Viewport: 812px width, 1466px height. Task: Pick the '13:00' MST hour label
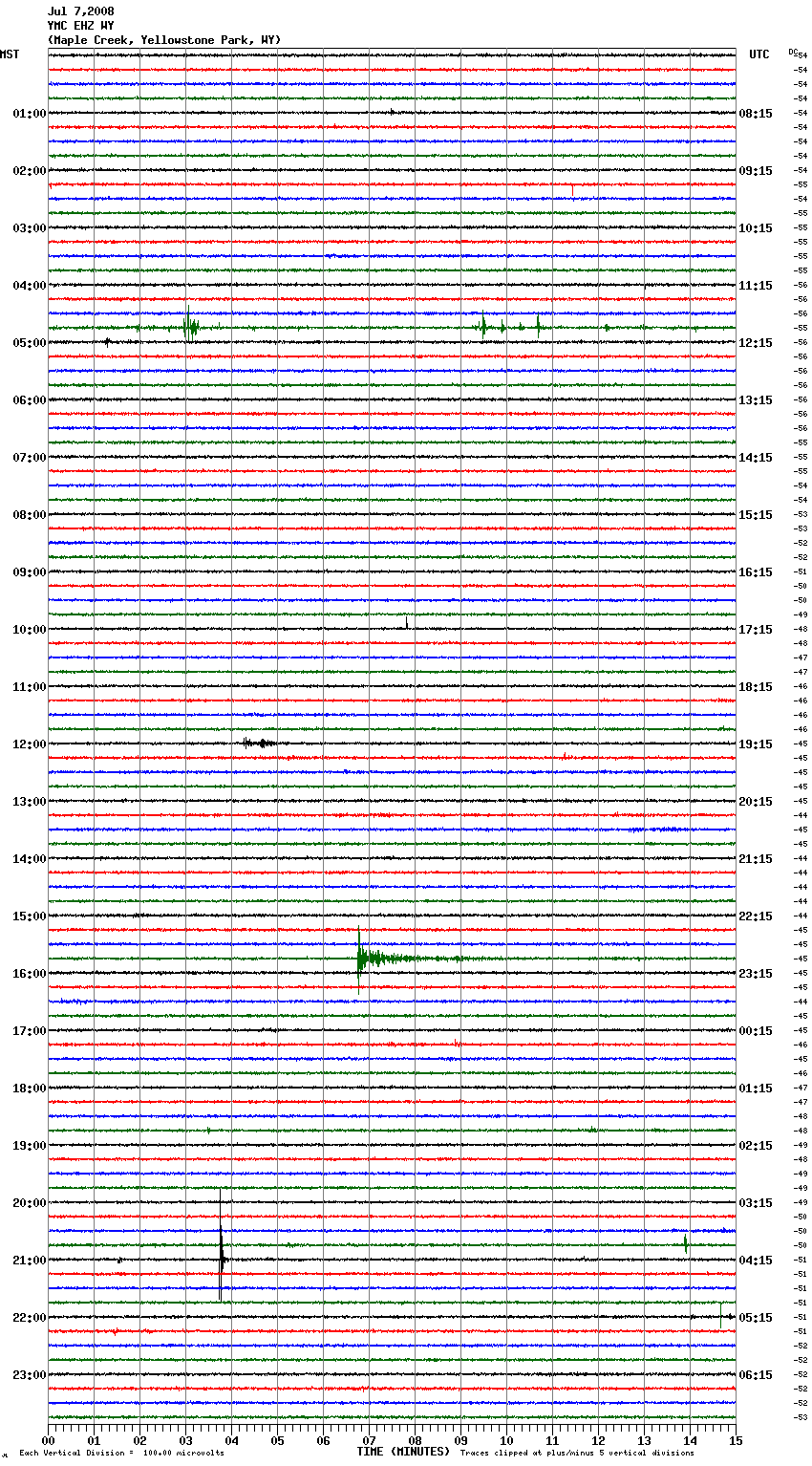[30, 802]
